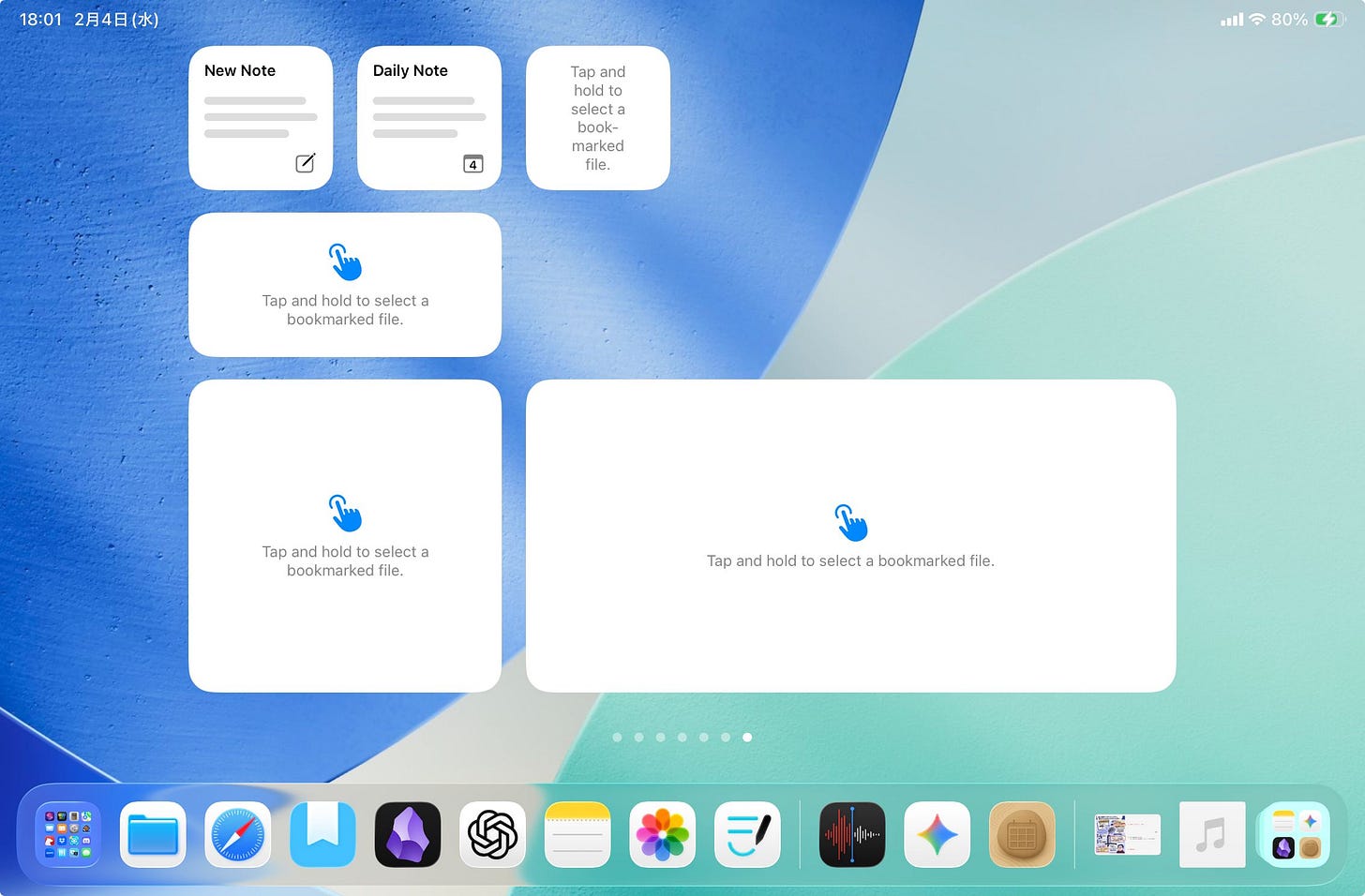Launch Obsidian from the dock

[408, 834]
